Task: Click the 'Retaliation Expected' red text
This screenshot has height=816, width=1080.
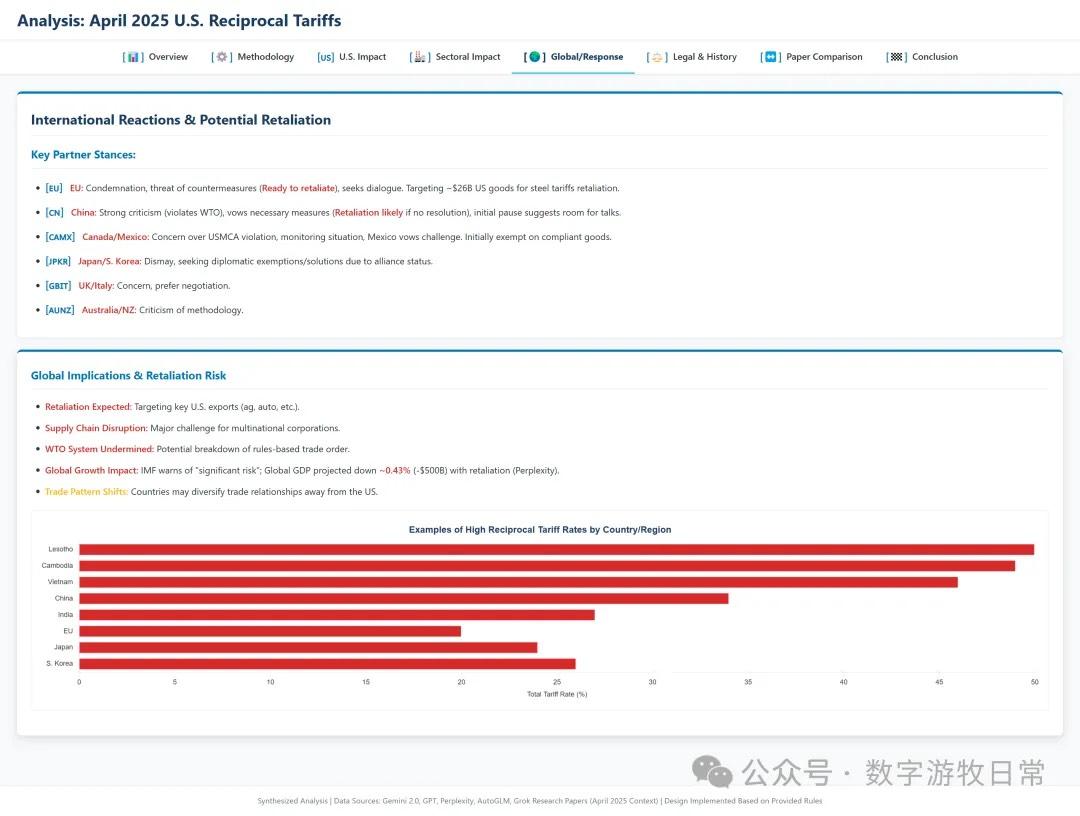Action: [x=88, y=407]
